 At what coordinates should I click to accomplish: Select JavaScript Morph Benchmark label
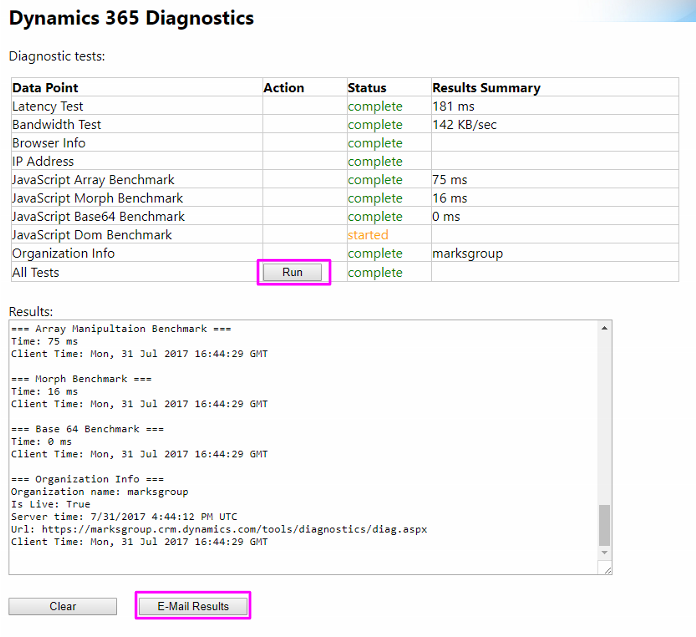(98, 198)
